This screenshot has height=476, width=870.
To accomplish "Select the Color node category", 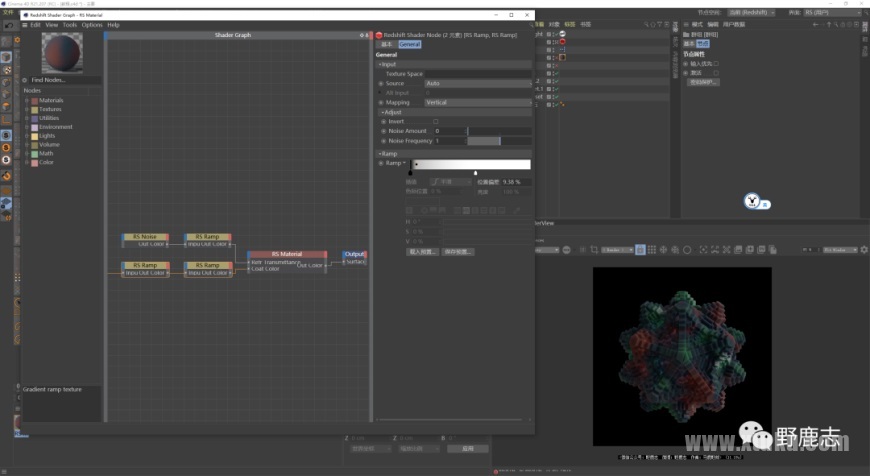I will coord(46,163).
